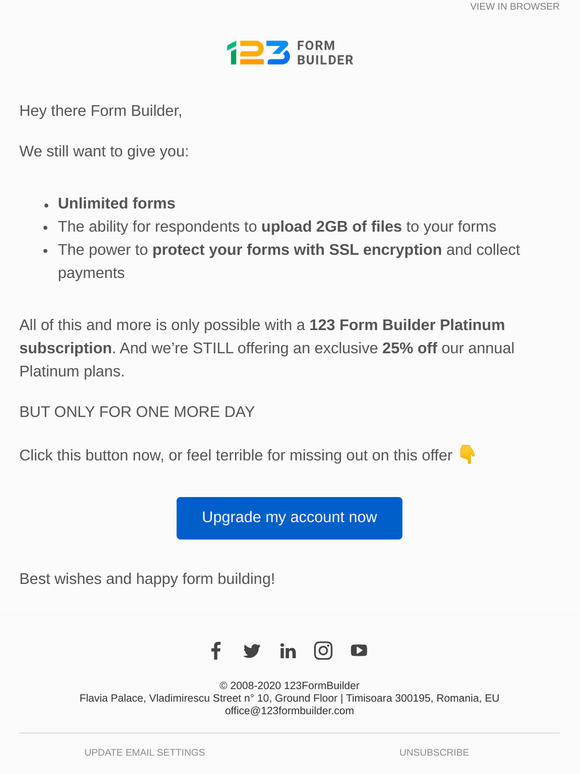Open the YouTube play icon
The height and width of the screenshot is (774, 580).
(x=359, y=651)
